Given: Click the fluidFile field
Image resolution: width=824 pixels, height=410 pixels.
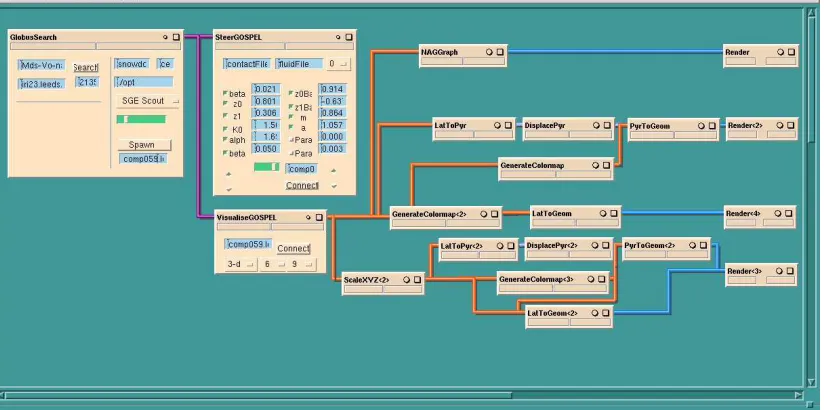Looking at the screenshot, I should pos(299,64).
